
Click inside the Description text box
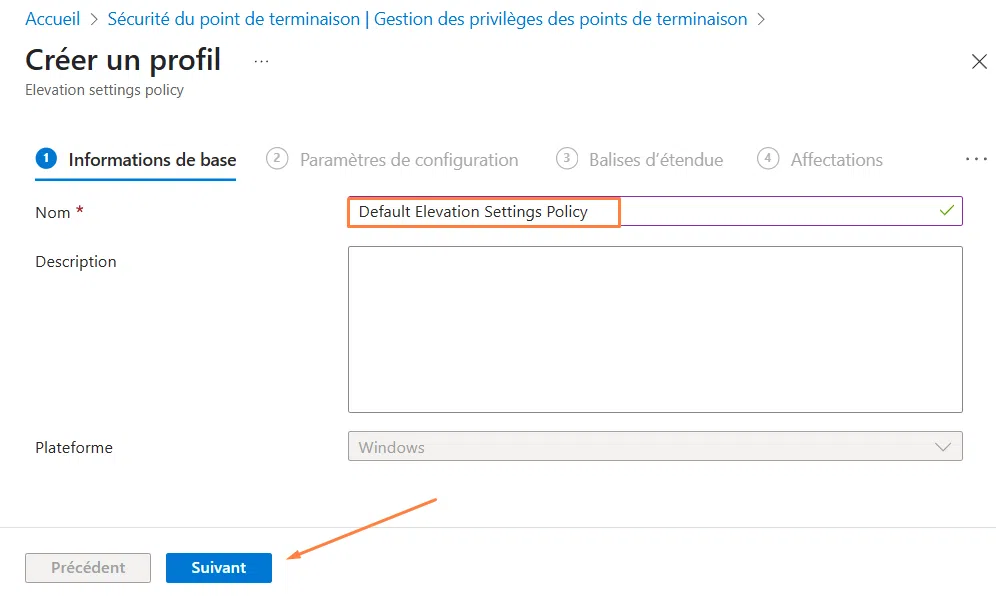point(655,328)
